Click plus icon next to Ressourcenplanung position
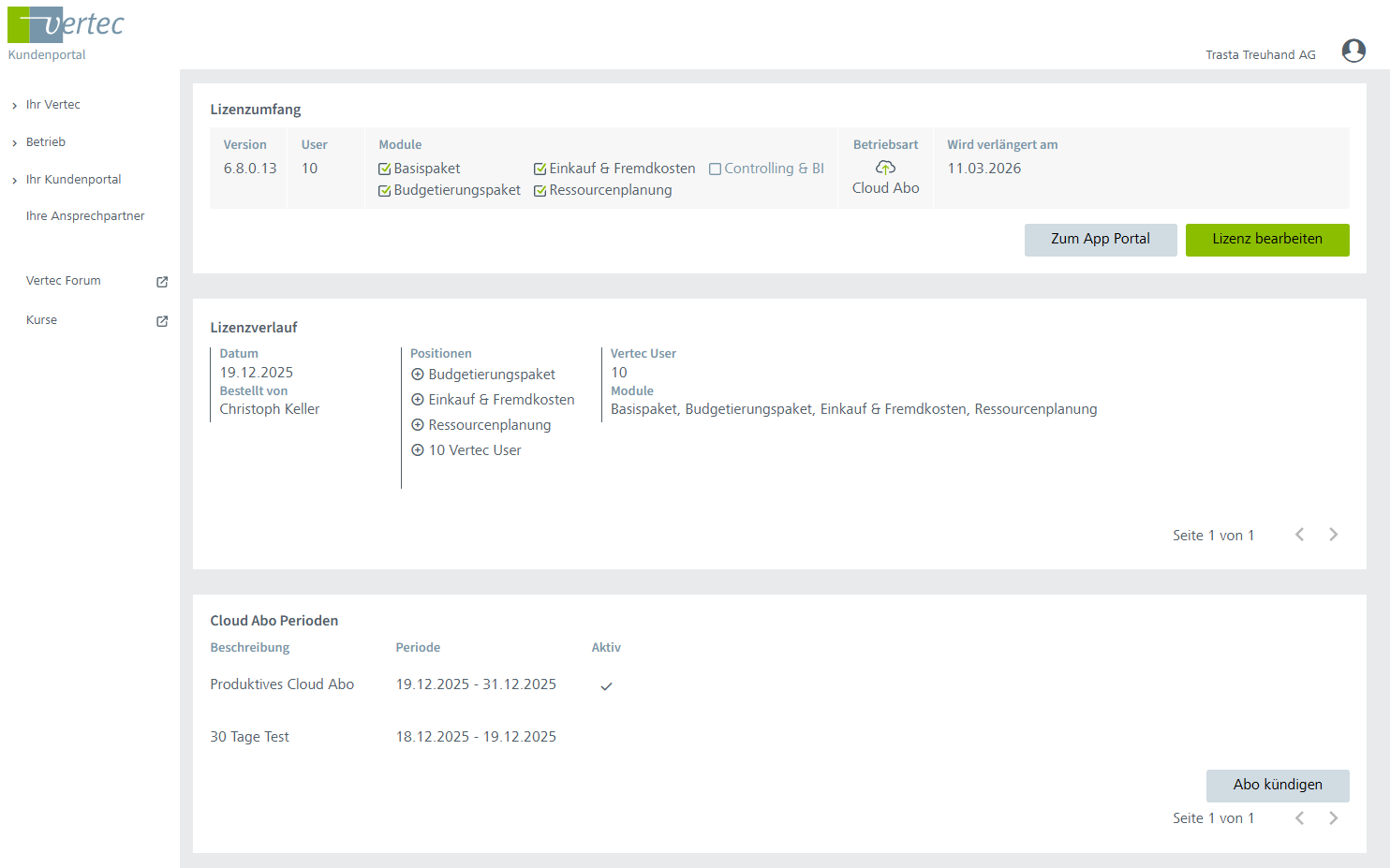 click(x=418, y=425)
